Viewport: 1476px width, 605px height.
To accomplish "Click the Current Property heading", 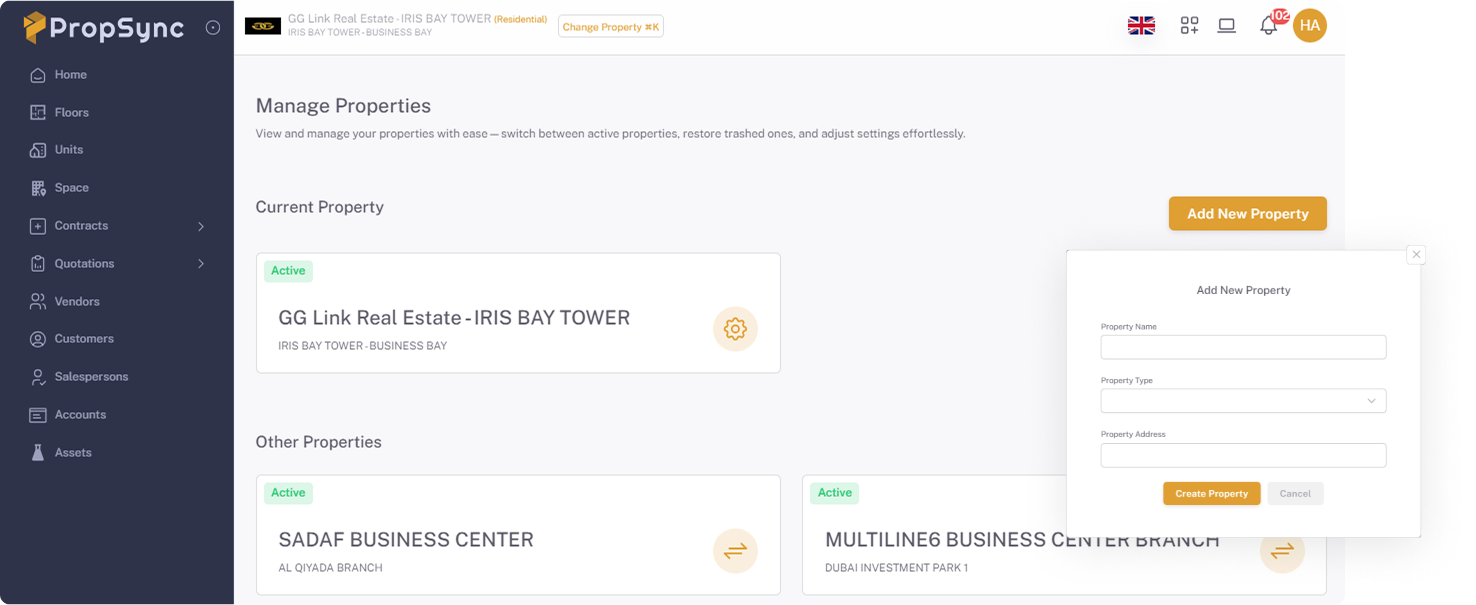I will 319,207.
